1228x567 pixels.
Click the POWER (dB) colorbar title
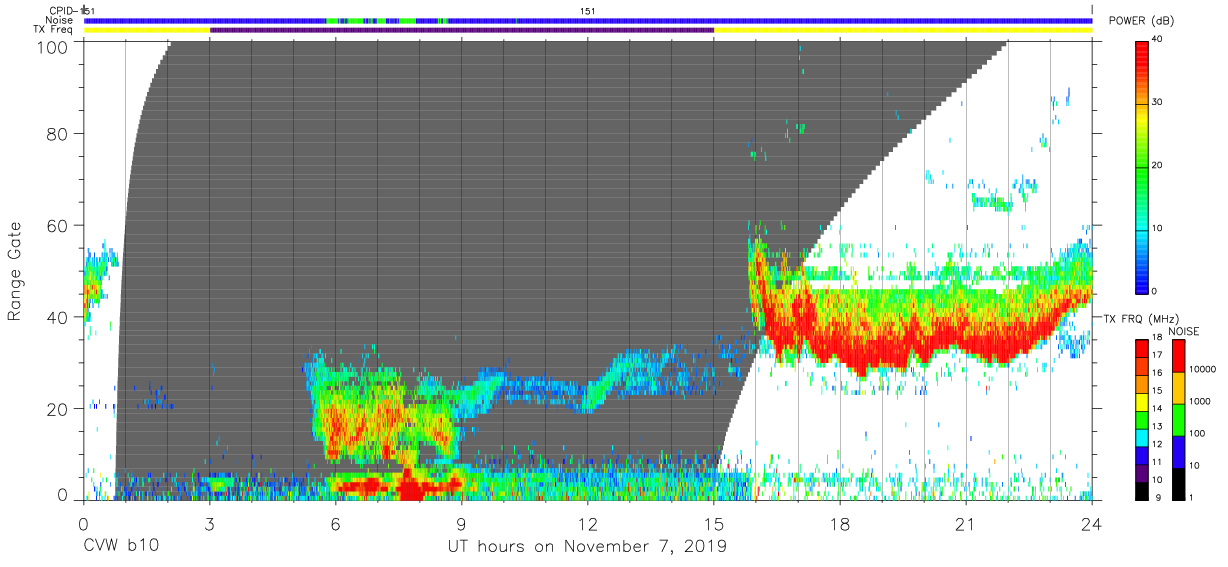click(1140, 21)
